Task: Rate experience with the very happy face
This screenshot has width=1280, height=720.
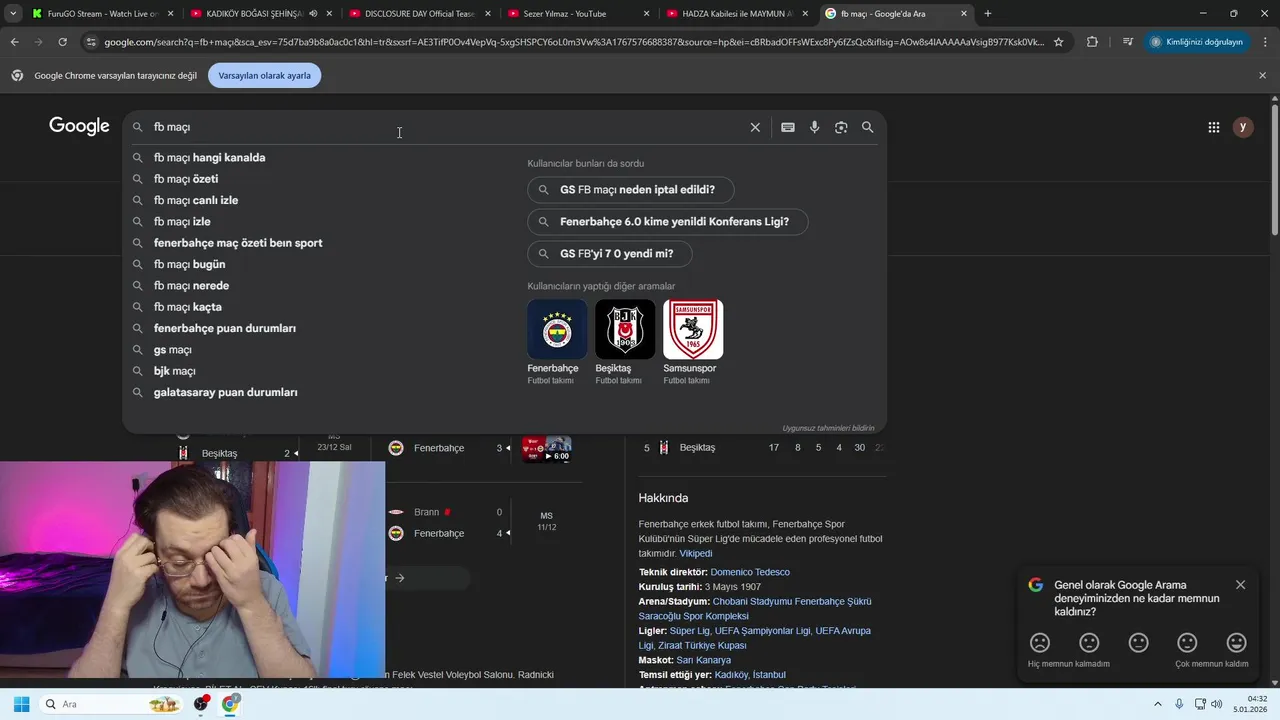Action: [x=1237, y=643]
